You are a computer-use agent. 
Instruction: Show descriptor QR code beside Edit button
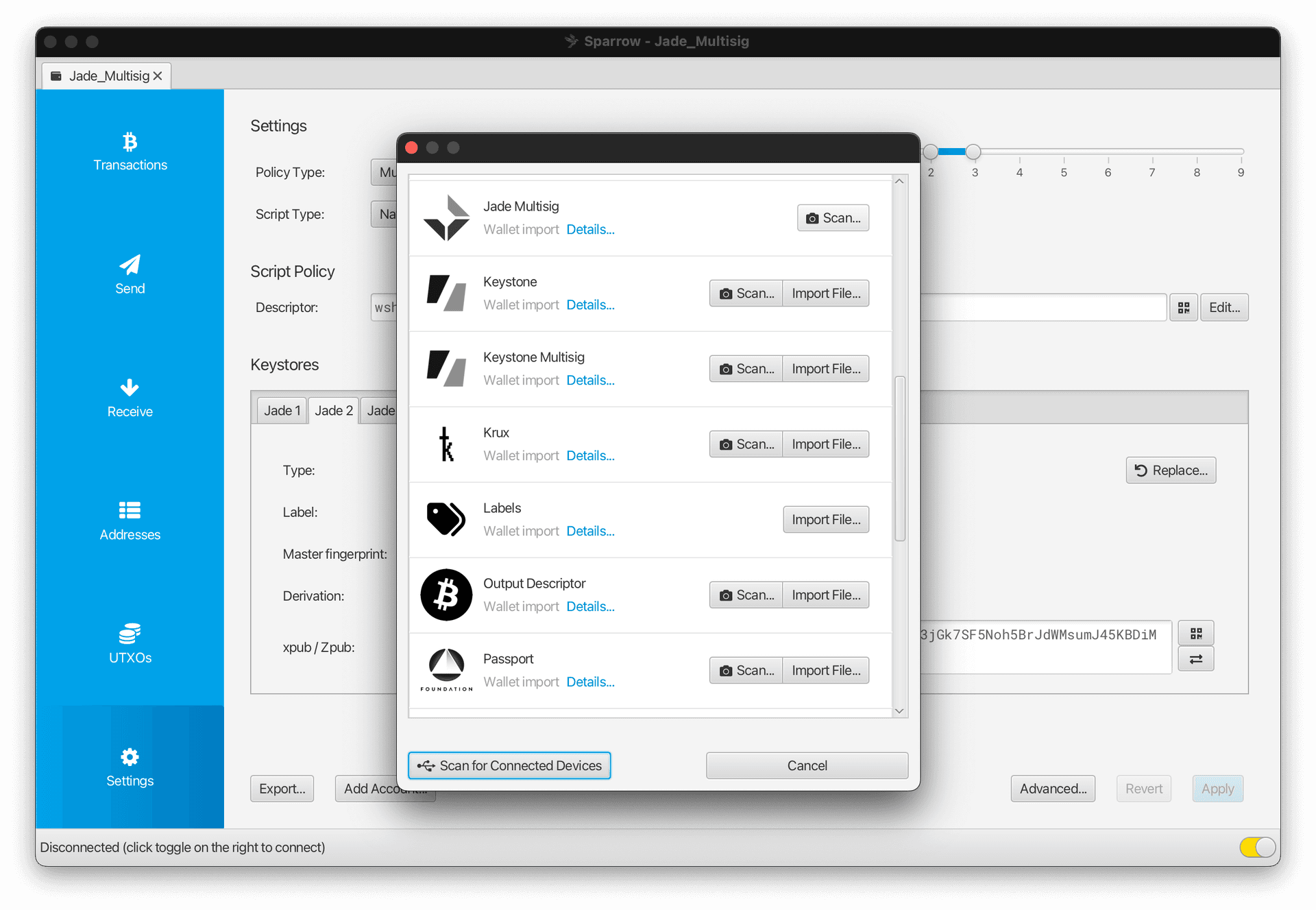click(x=1184, y=307)
